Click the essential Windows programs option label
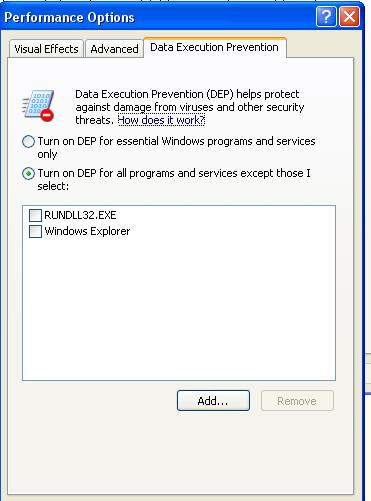The width and height of the screenshot is (371, 501). point(176,148)
